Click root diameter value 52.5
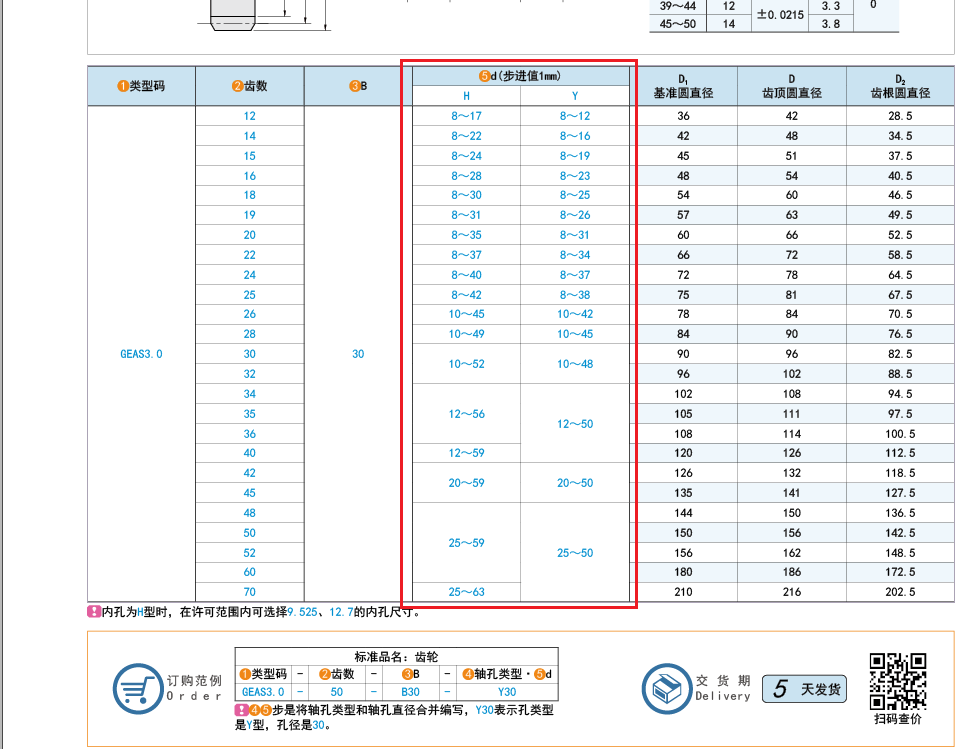The width and height of the screenshot is (975, 749). tap(900, 235)
